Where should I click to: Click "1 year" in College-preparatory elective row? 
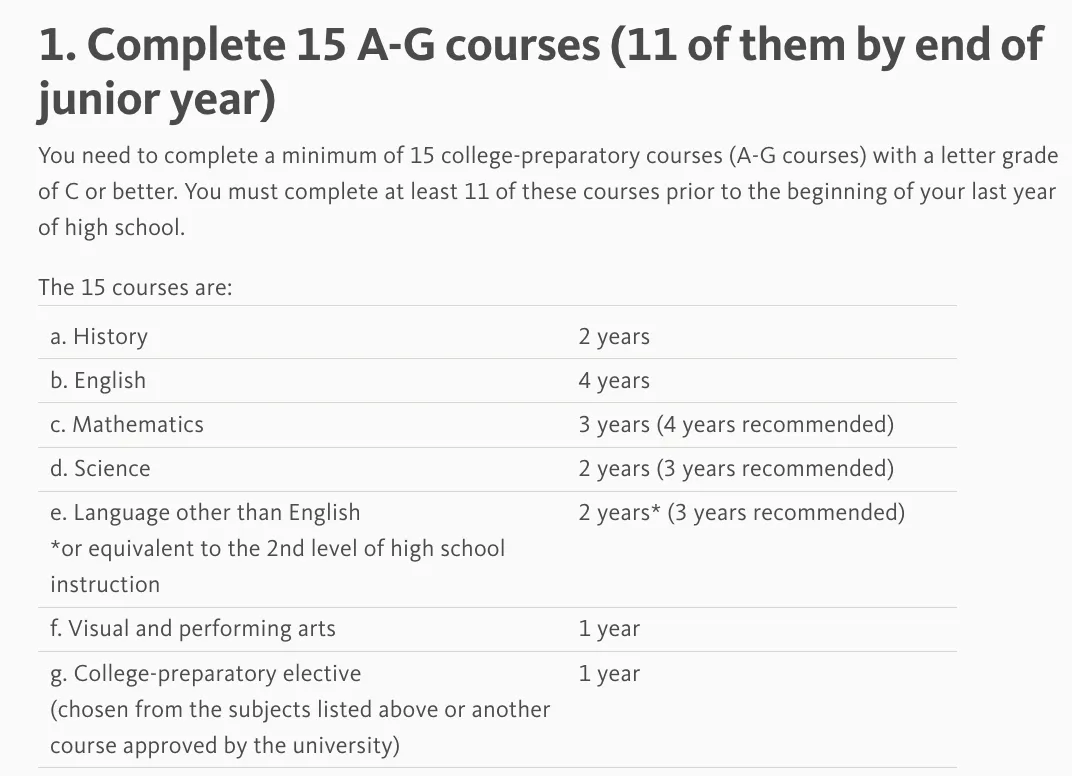click(x=608, y=673)
